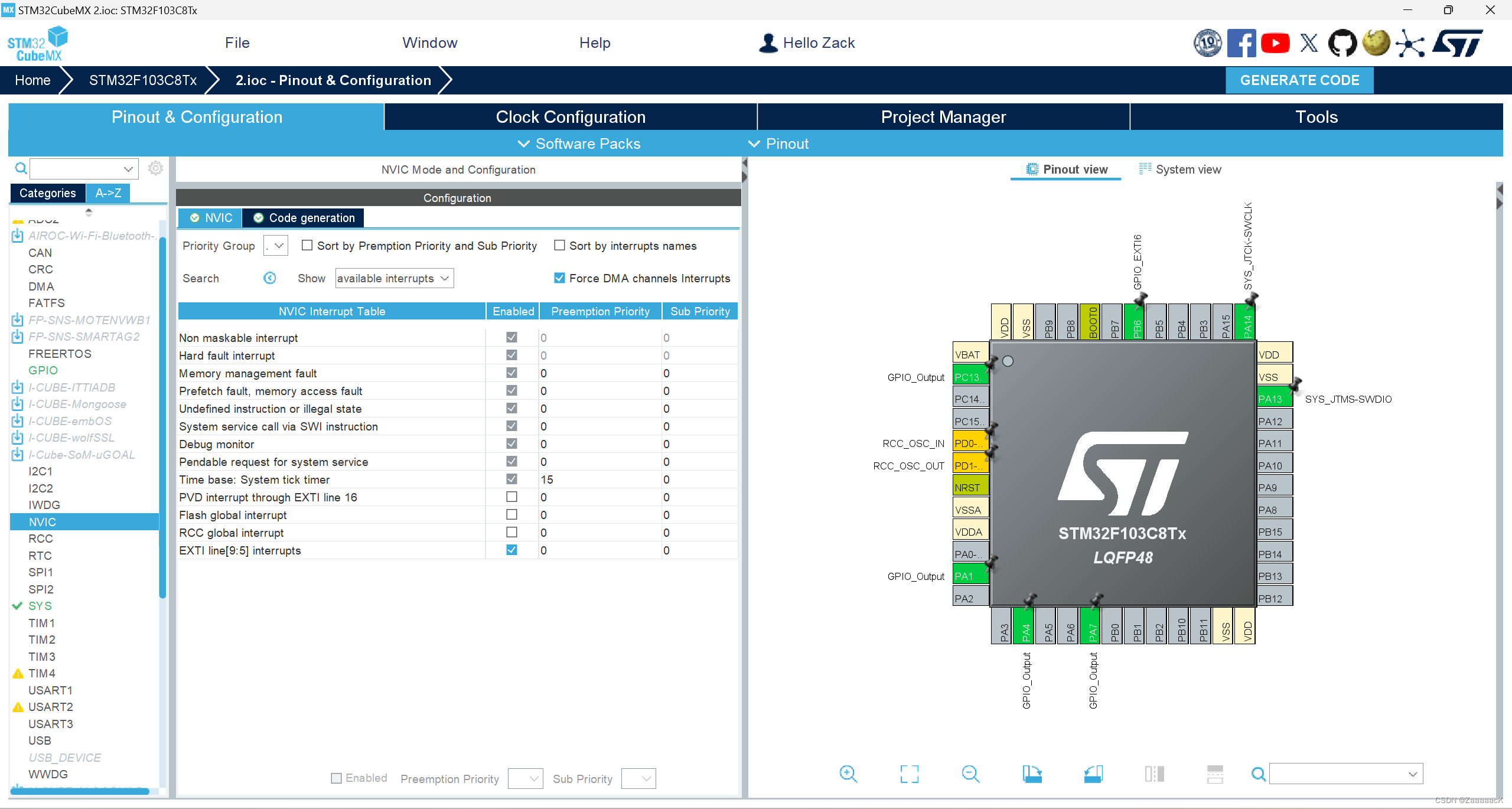Click the peripheral search magnifier icon
Screen dimensions: 1512x809
[x=21, y=169]
